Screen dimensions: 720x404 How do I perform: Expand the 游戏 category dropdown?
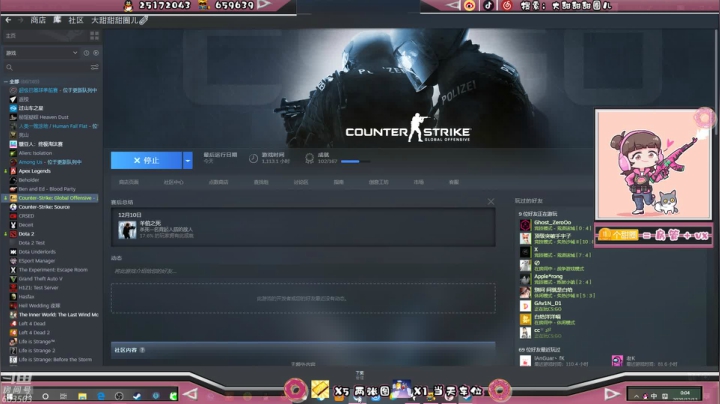(x=41, y=53)
